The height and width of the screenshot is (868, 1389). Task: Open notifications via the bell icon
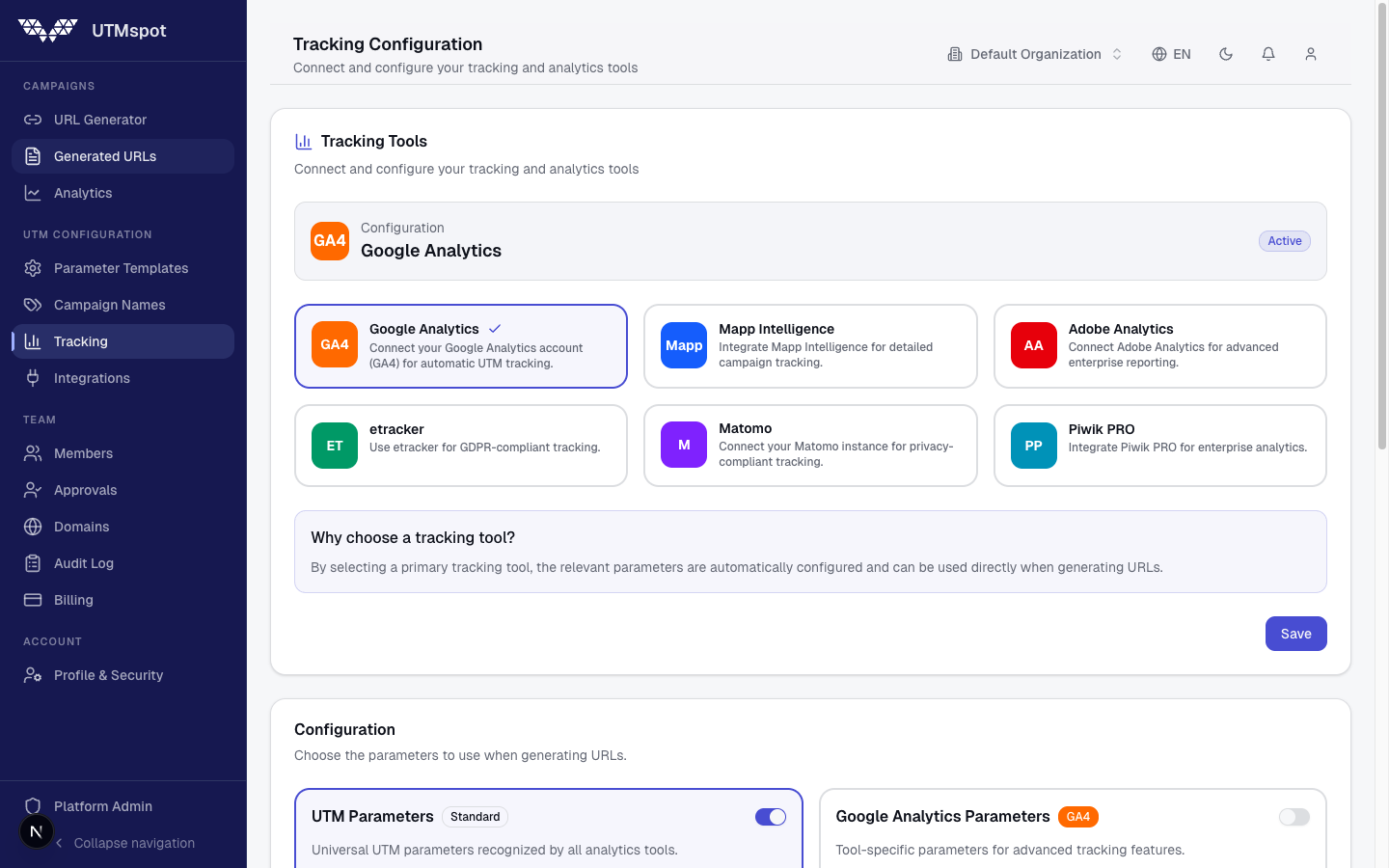pyautogui.click(x=1268, y=54)
